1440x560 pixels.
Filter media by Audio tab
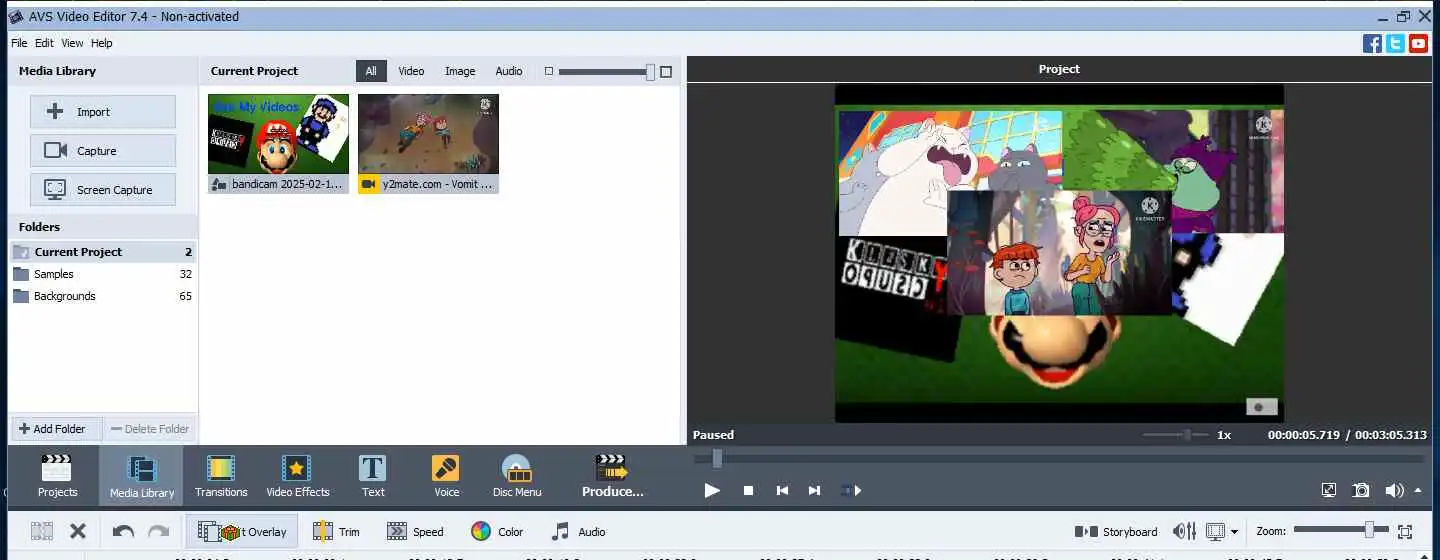[x=509, y=71]
